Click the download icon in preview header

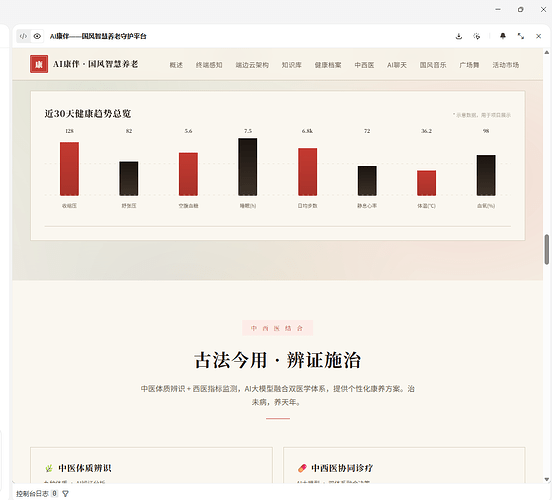[x=459, y=36]
